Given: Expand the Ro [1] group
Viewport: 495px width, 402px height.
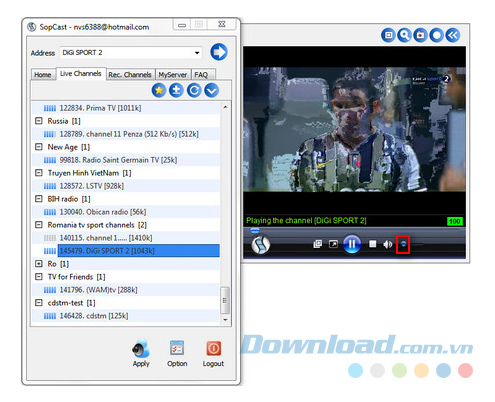Looking at the screenshot, I should point(39,264).
